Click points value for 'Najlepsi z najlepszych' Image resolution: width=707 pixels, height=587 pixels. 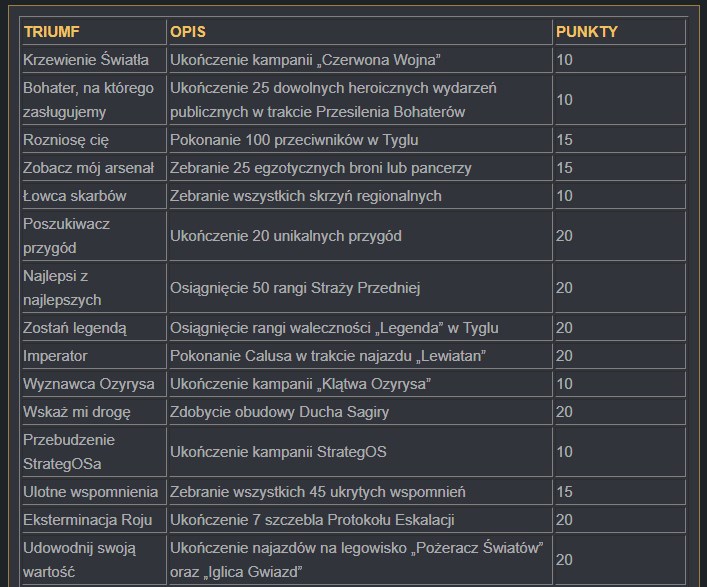click(564, 288)
